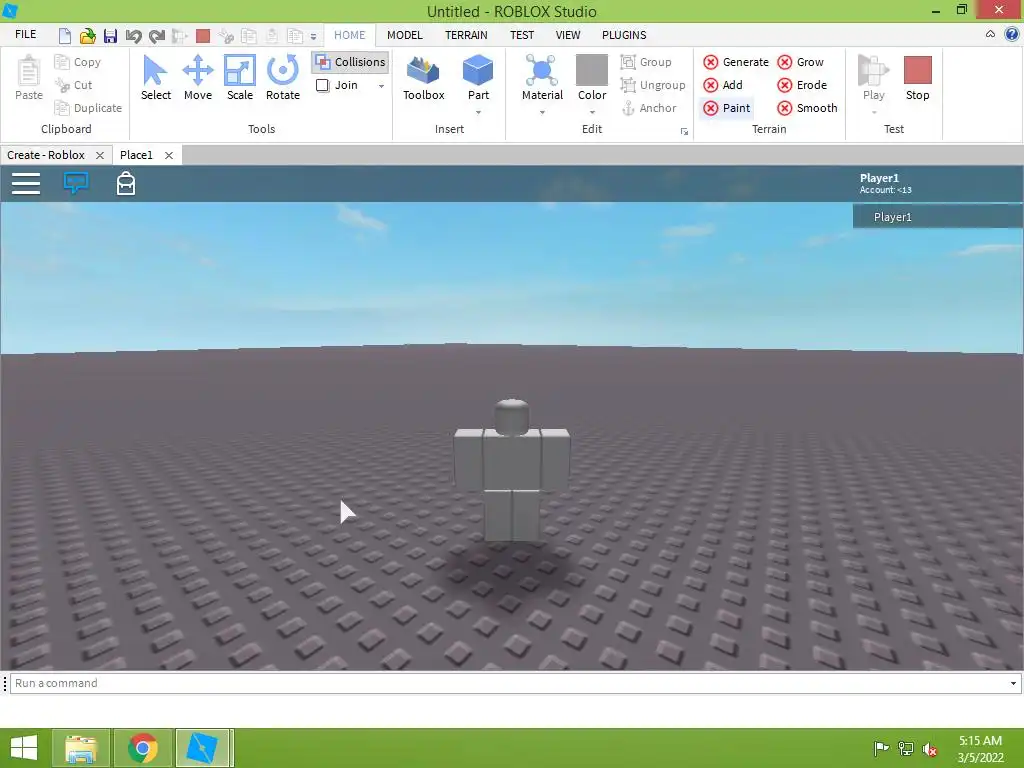This screenshot has width=1024, height=768.
Task: Click Duplicate in the Clipboard group
Action: pyautogui.click(x=88, y=108)
